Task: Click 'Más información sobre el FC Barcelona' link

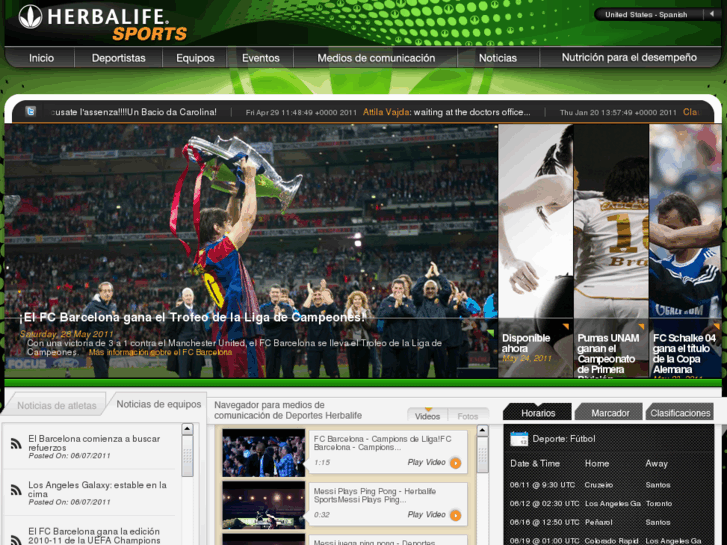Action: pos(160,352)
